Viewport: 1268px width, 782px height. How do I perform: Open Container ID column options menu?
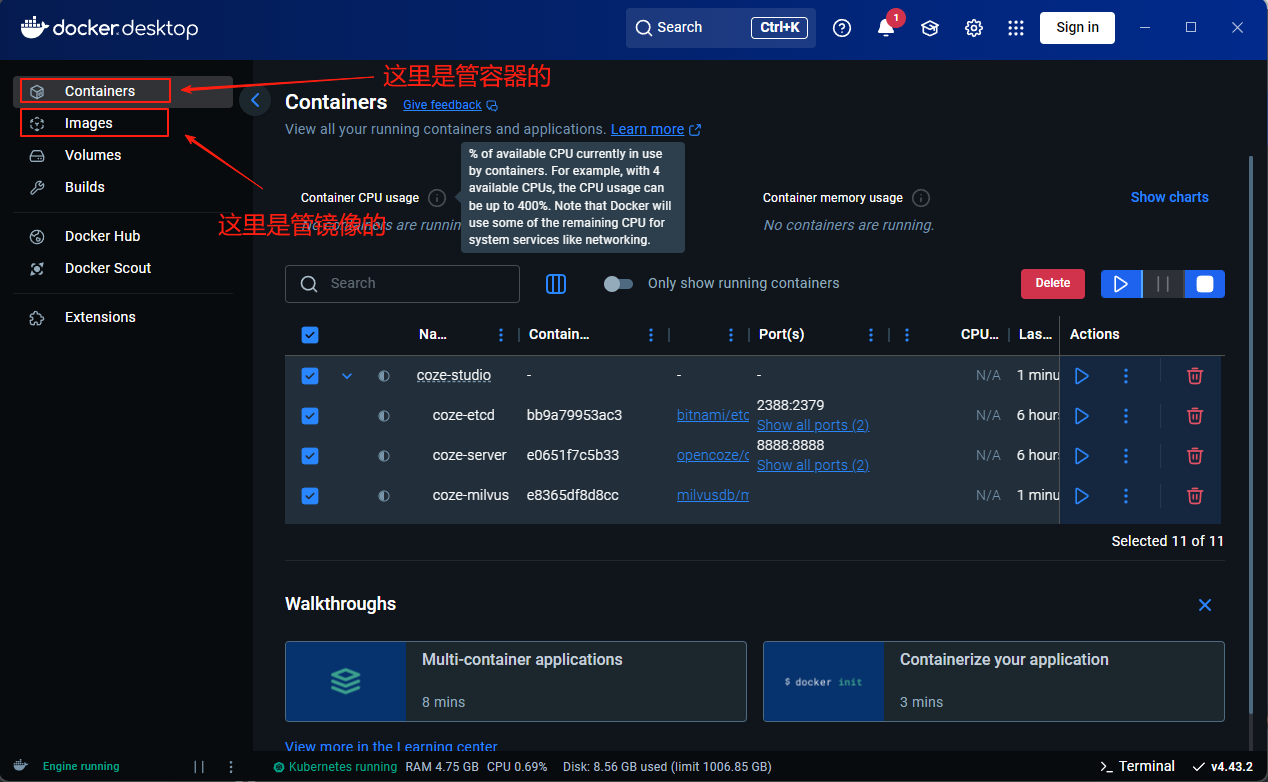(651, 335)
